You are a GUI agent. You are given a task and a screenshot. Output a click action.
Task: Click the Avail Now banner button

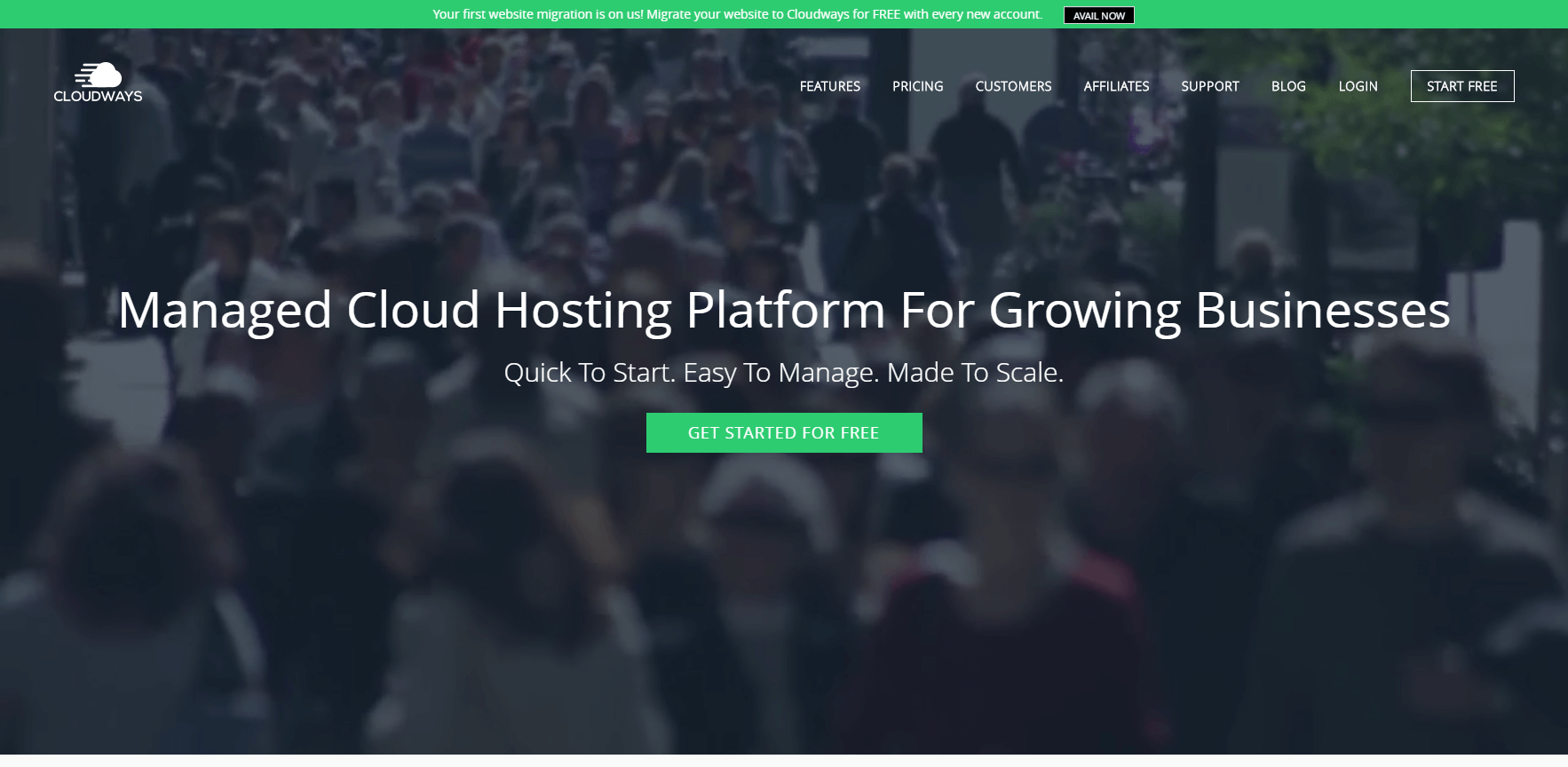click(x=1099, y=15)
